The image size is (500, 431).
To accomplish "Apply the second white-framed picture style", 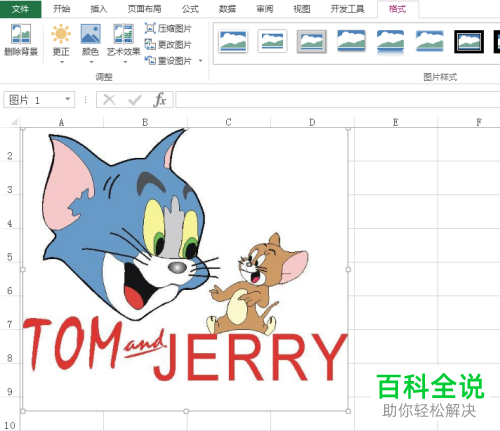I will tap(272, 41).
